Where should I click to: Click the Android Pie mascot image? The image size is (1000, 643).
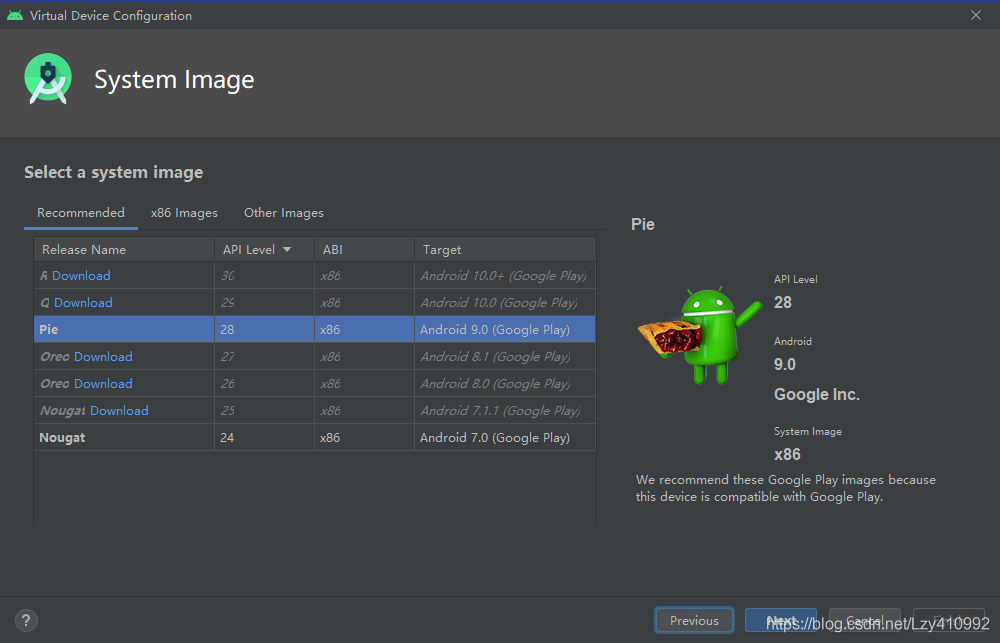click(700, 336)
